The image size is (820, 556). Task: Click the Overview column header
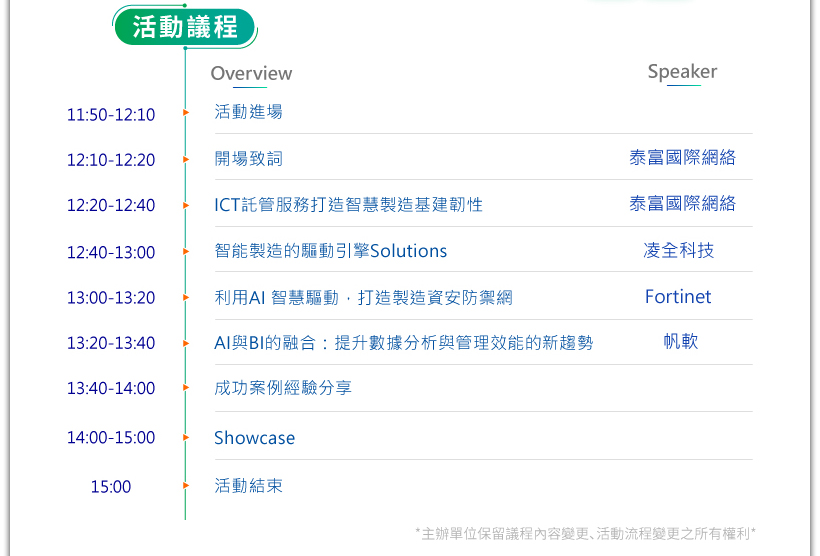pyautogui.click(x=251, y=73)
